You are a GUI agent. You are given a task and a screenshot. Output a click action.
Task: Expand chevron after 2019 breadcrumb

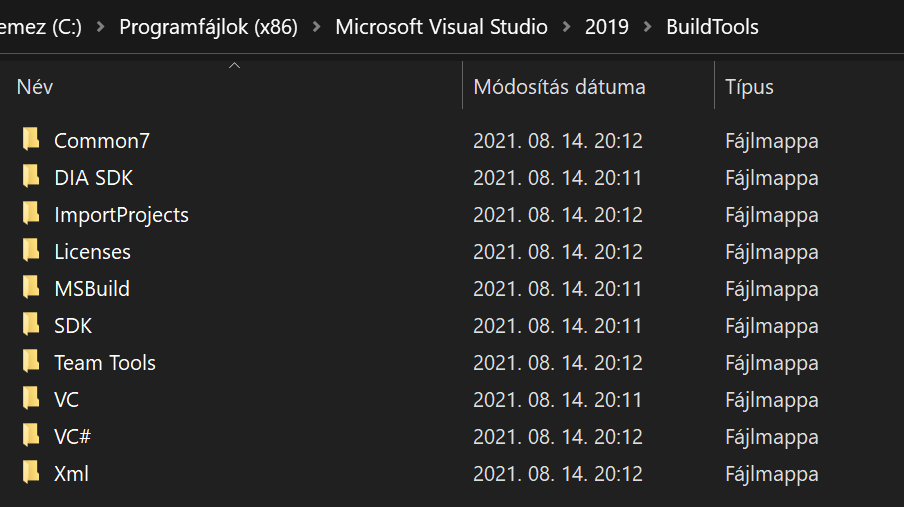[x=647, y=27]
